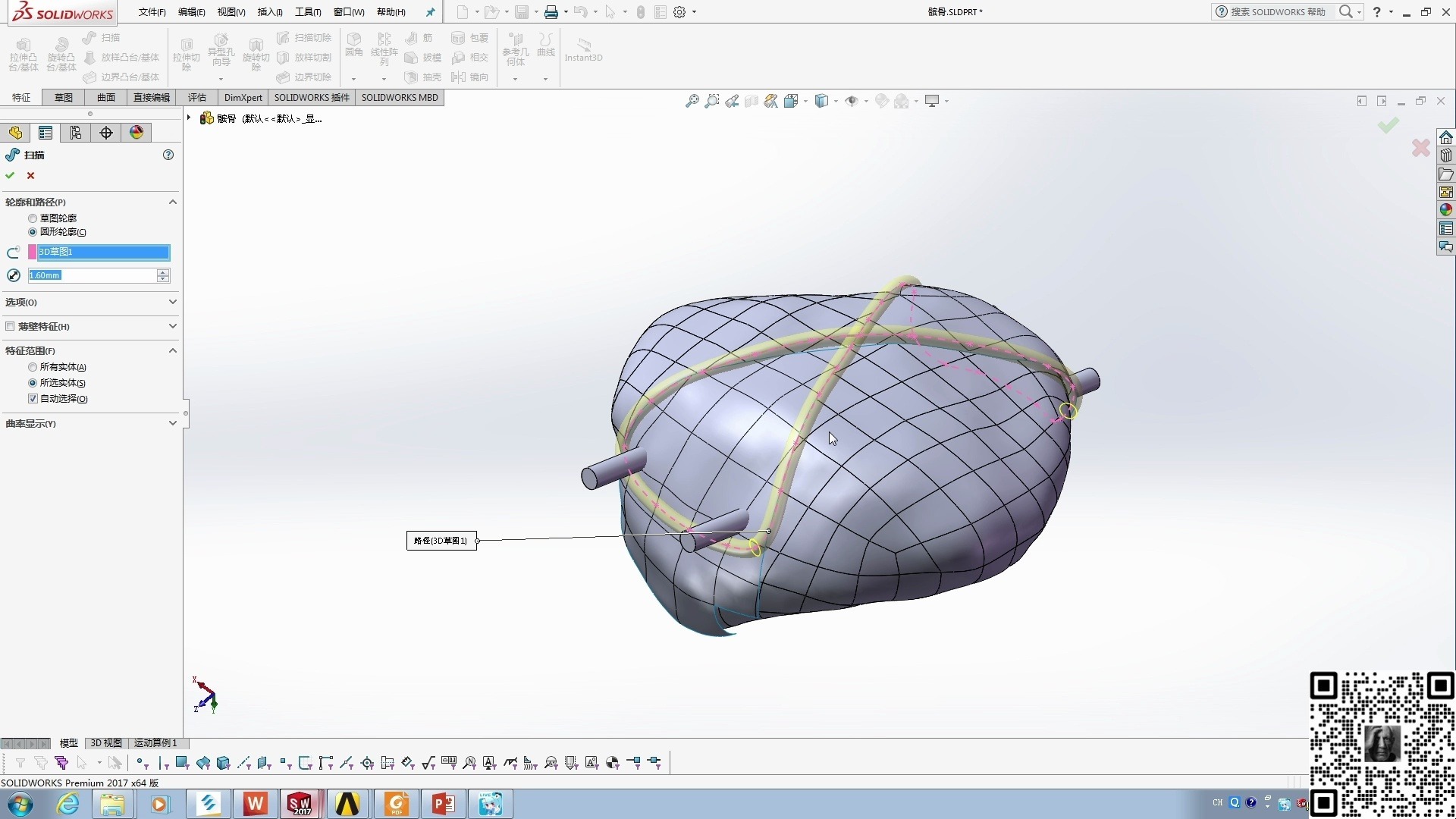Image resolution: width=1456 pixels, height=819 pixels.
Task: Open the Tools menu
Action: pyautogui.click(x=308, y=12)
